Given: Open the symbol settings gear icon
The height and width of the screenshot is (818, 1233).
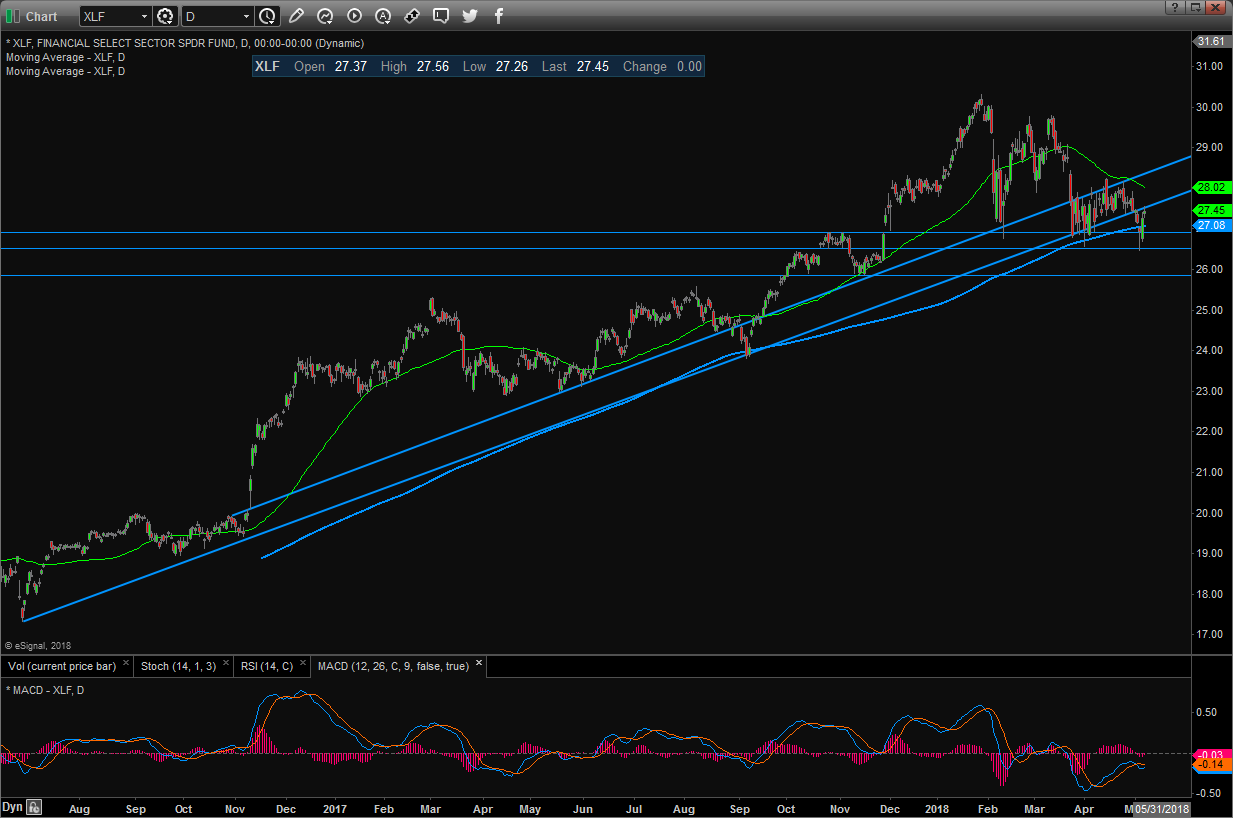Looking at the screenshot, I should [165, 16].
